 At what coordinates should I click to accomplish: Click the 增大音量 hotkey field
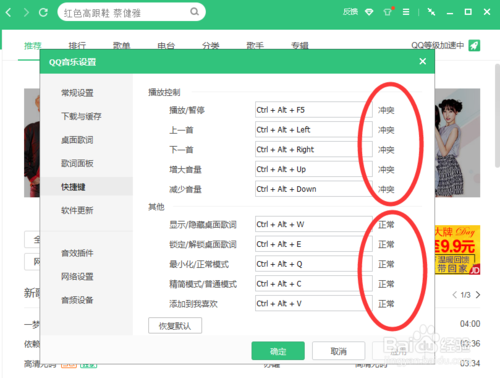tap(314, 169)
